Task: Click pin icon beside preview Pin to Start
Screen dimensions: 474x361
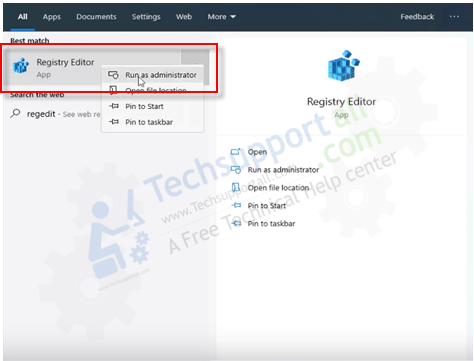Action: (236, 205)
